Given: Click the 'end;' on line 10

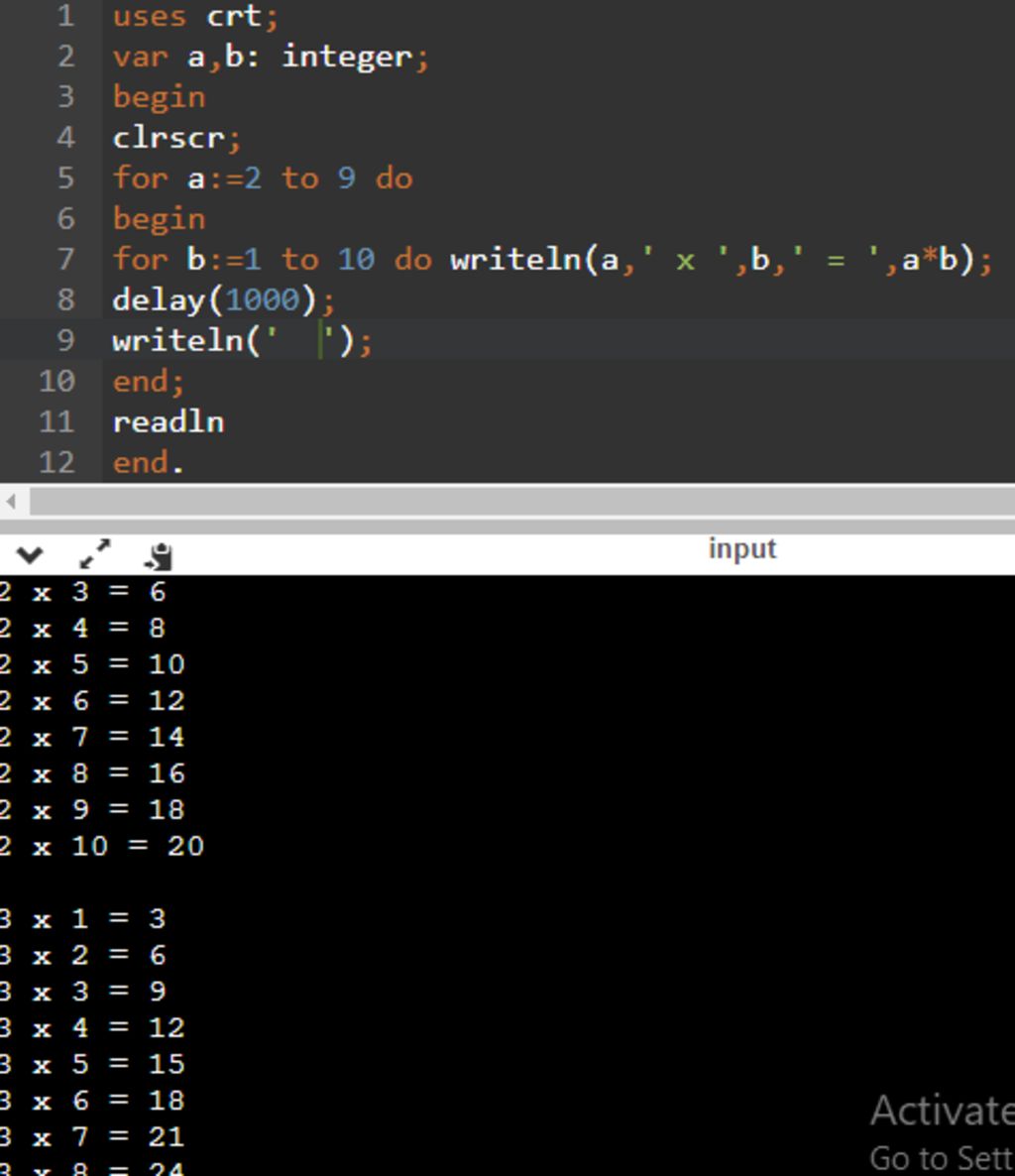Looking at the screenshot, I should (148, 381).
